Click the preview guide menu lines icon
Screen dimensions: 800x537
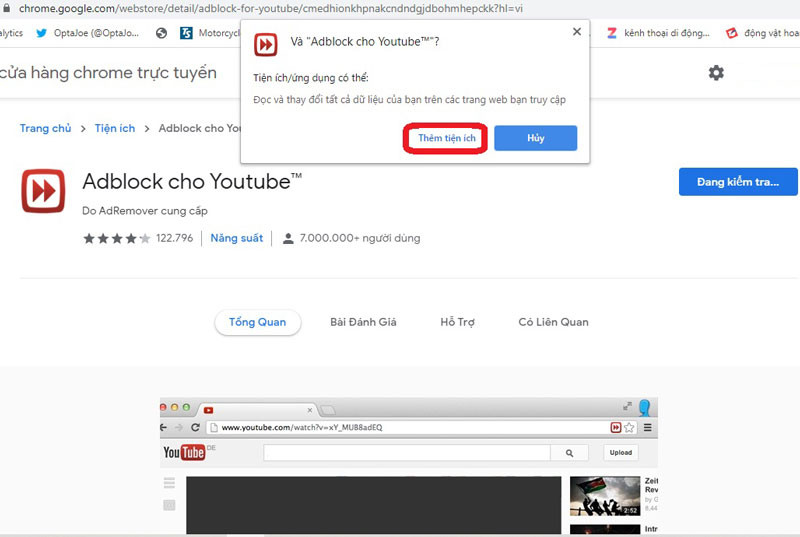[169, 482]
